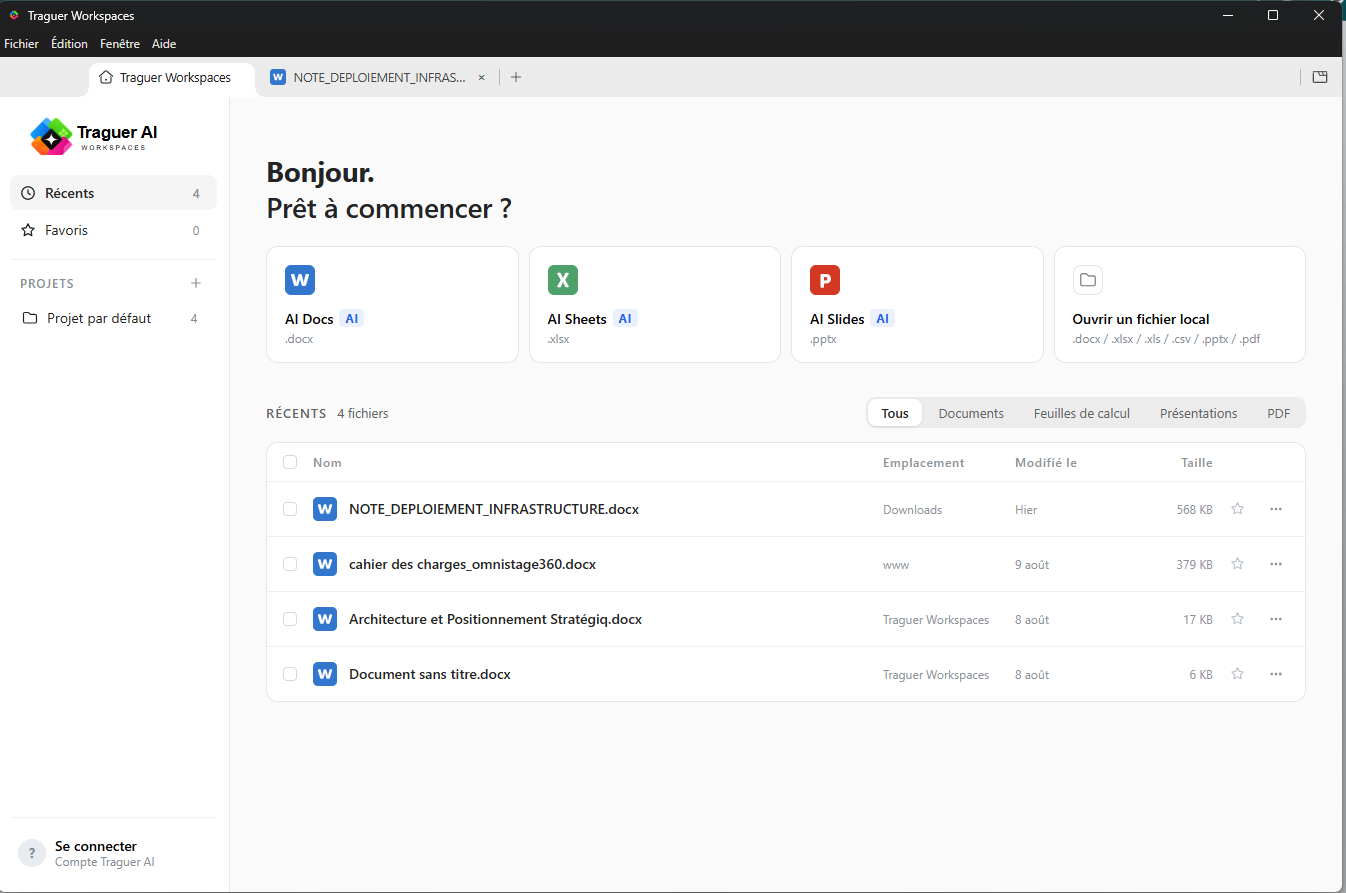
Task: Open the Édition menu
Action: 69,44
